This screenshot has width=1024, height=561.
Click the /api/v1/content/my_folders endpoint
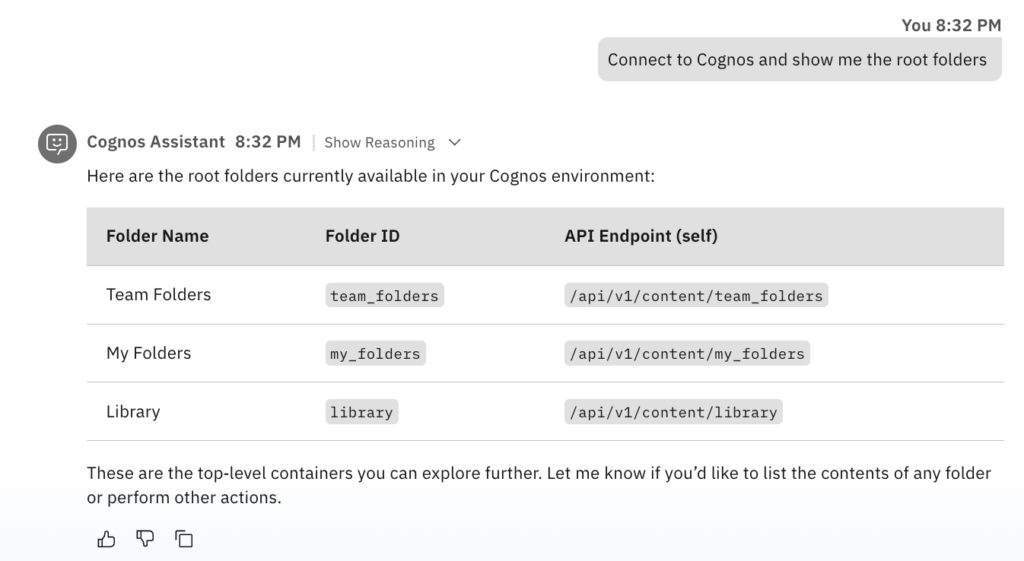coord(686,354)
